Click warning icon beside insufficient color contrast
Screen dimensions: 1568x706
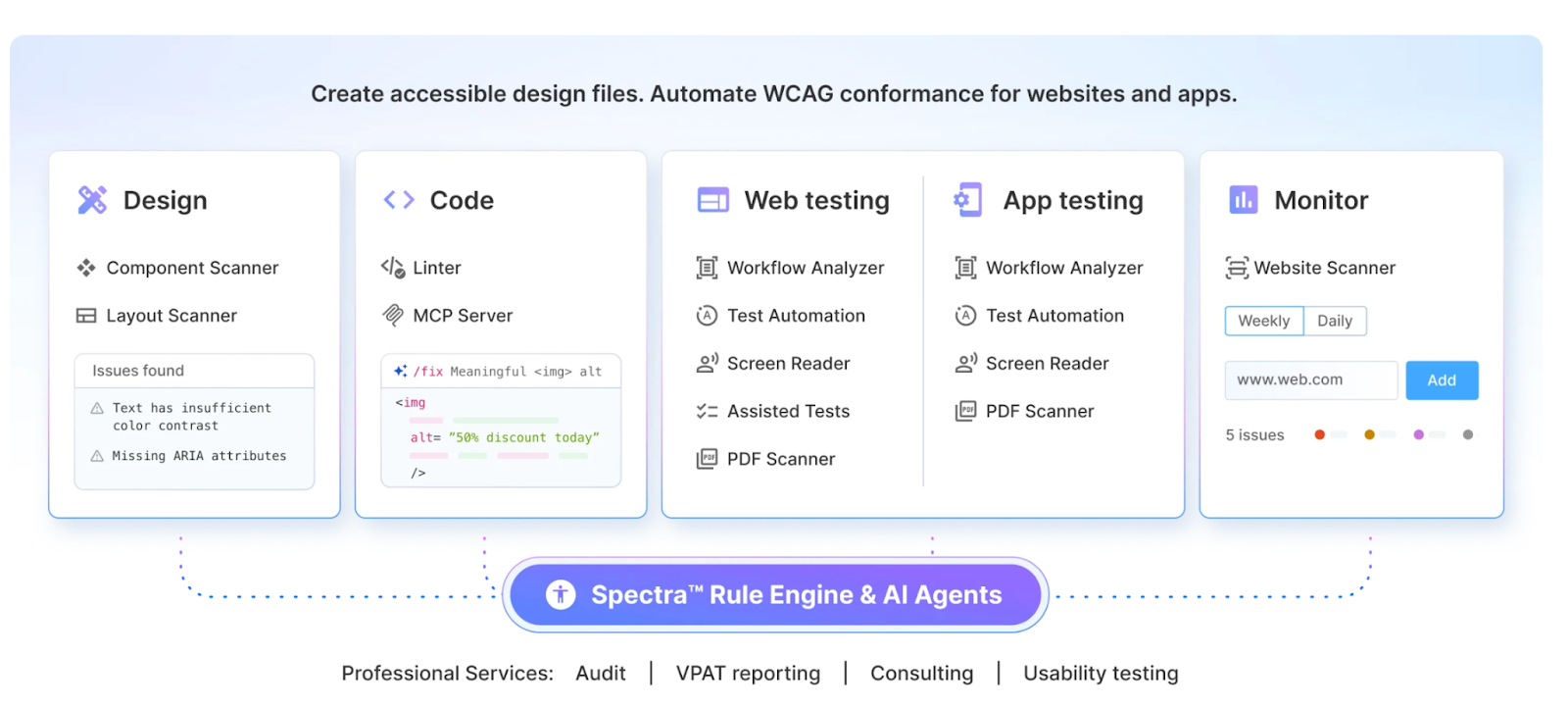[x=97, y=408]
